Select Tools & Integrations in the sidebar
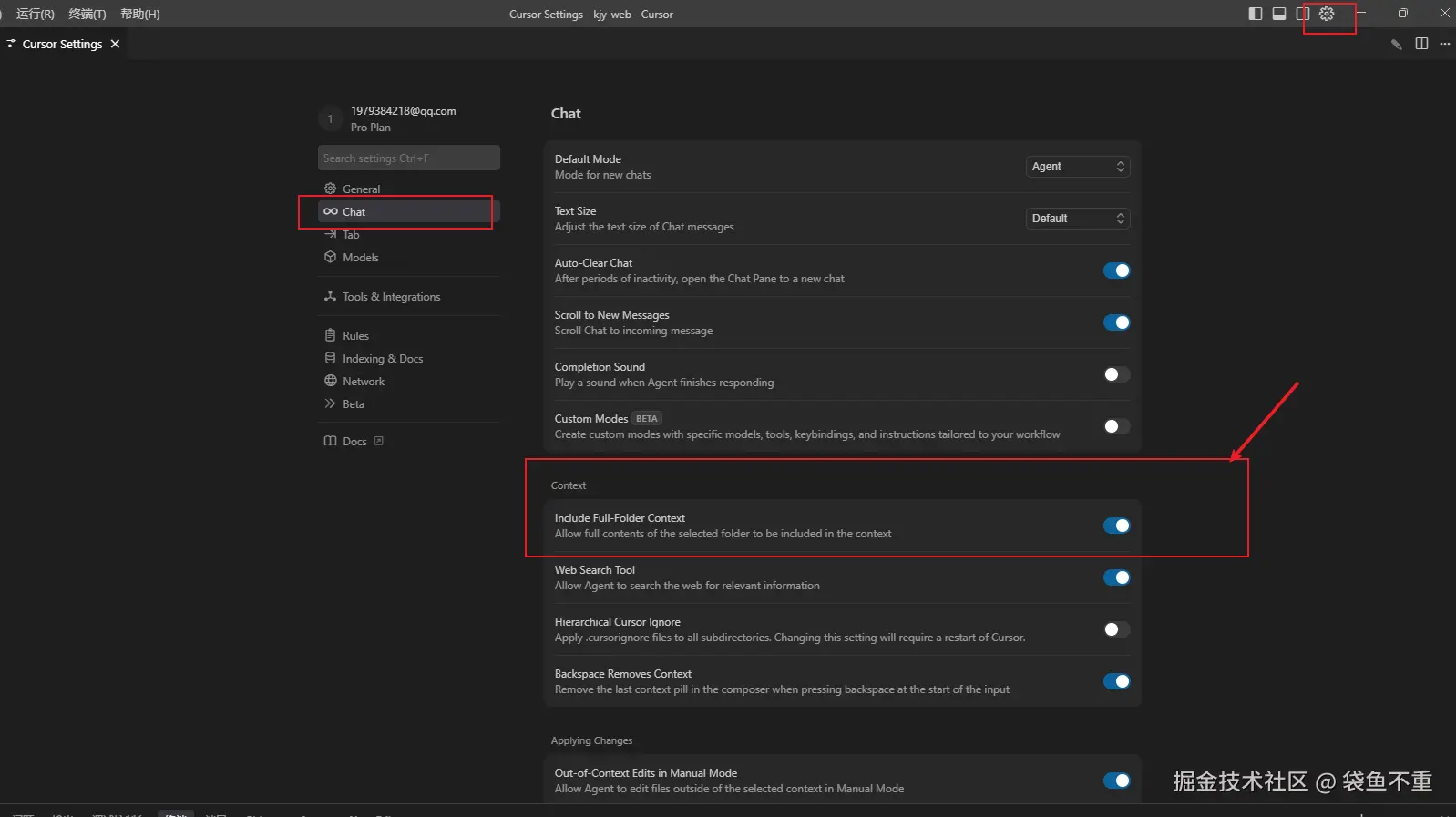Screen dimensions: 1456x817 tap(391, 297)
